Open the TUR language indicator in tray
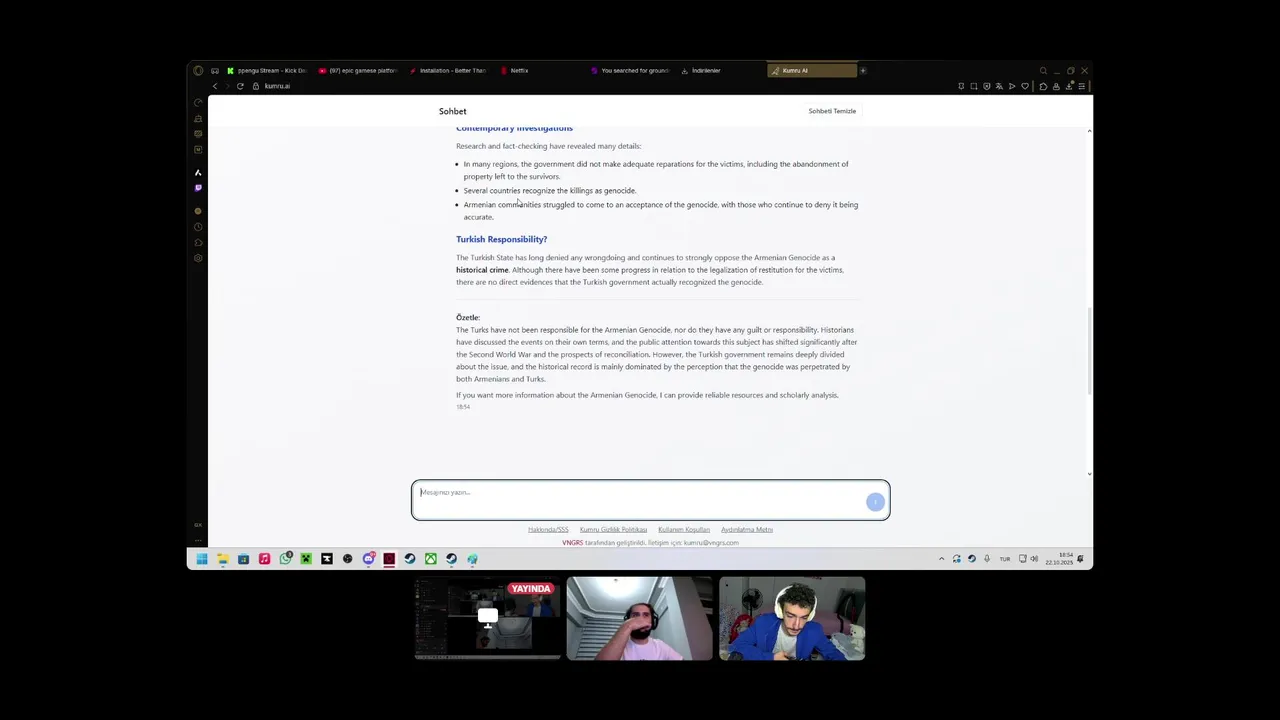Image resolution: width=1280 pixels, height=720 pixels. (1005, 559)
